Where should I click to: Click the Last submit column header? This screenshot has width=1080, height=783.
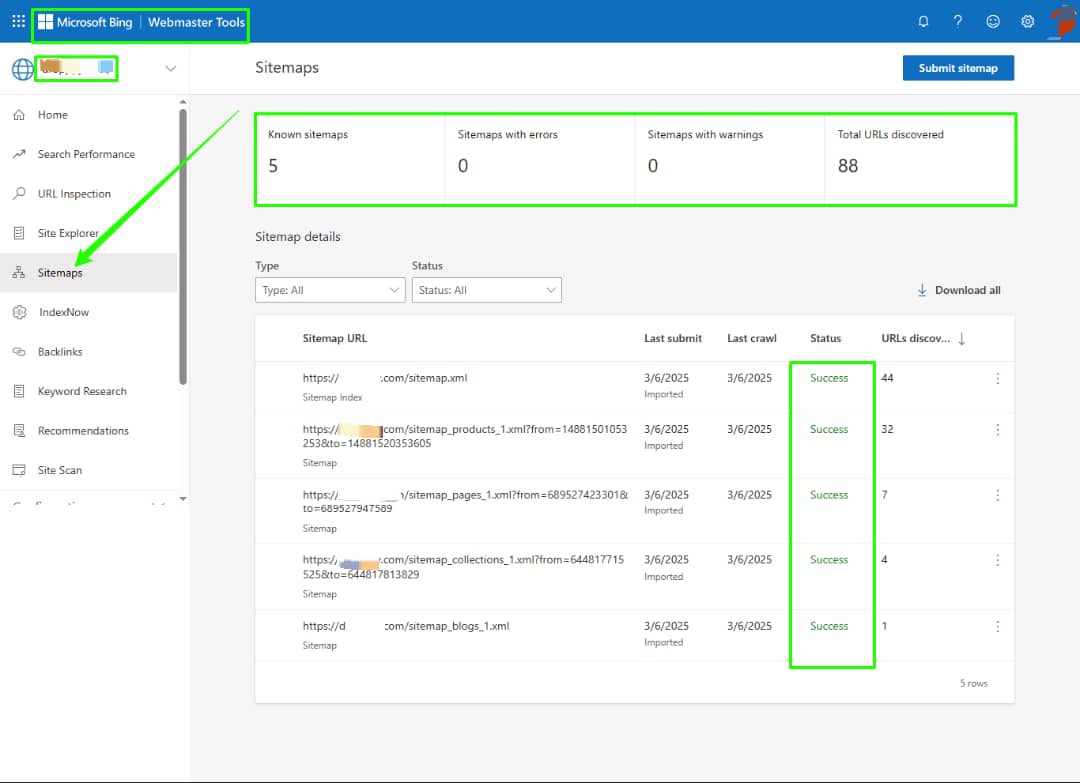pyautogui.click(x=673, y=339)
